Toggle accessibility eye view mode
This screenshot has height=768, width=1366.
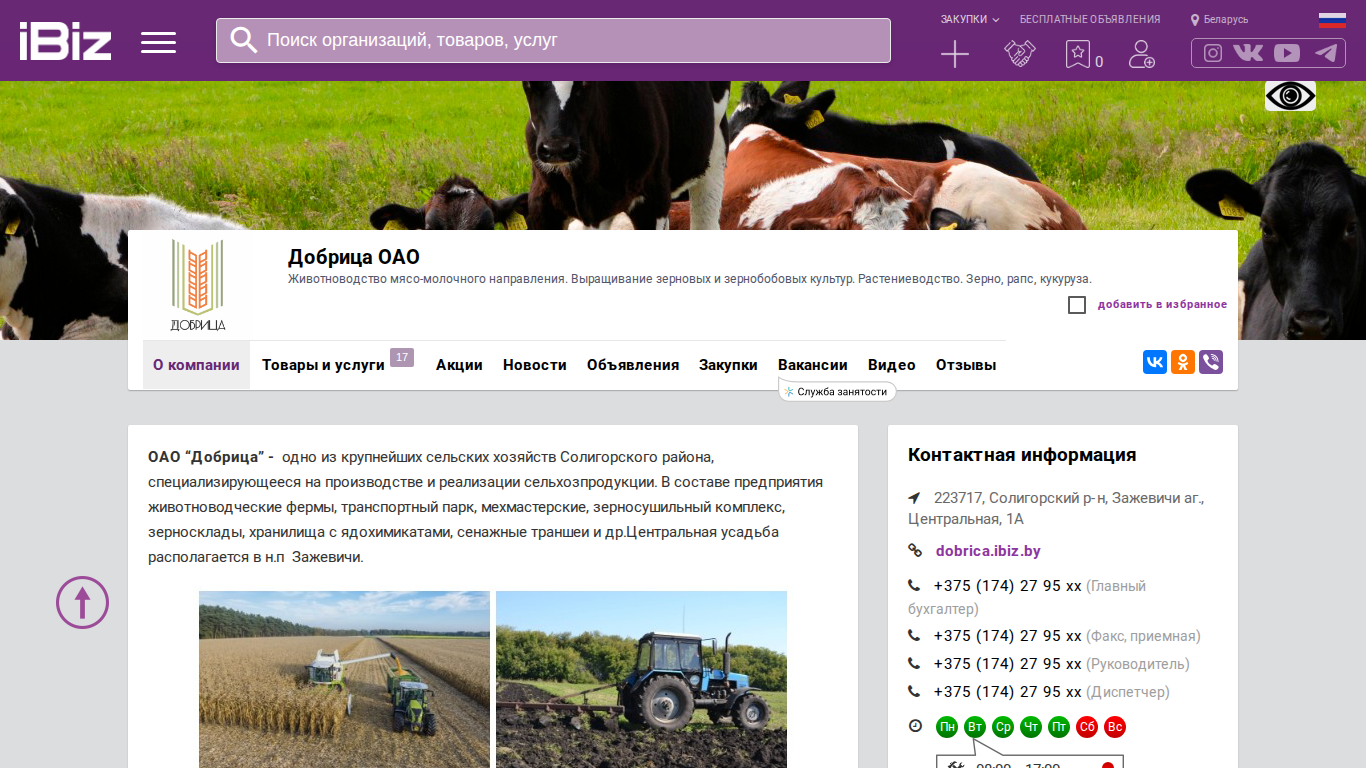1290,96
